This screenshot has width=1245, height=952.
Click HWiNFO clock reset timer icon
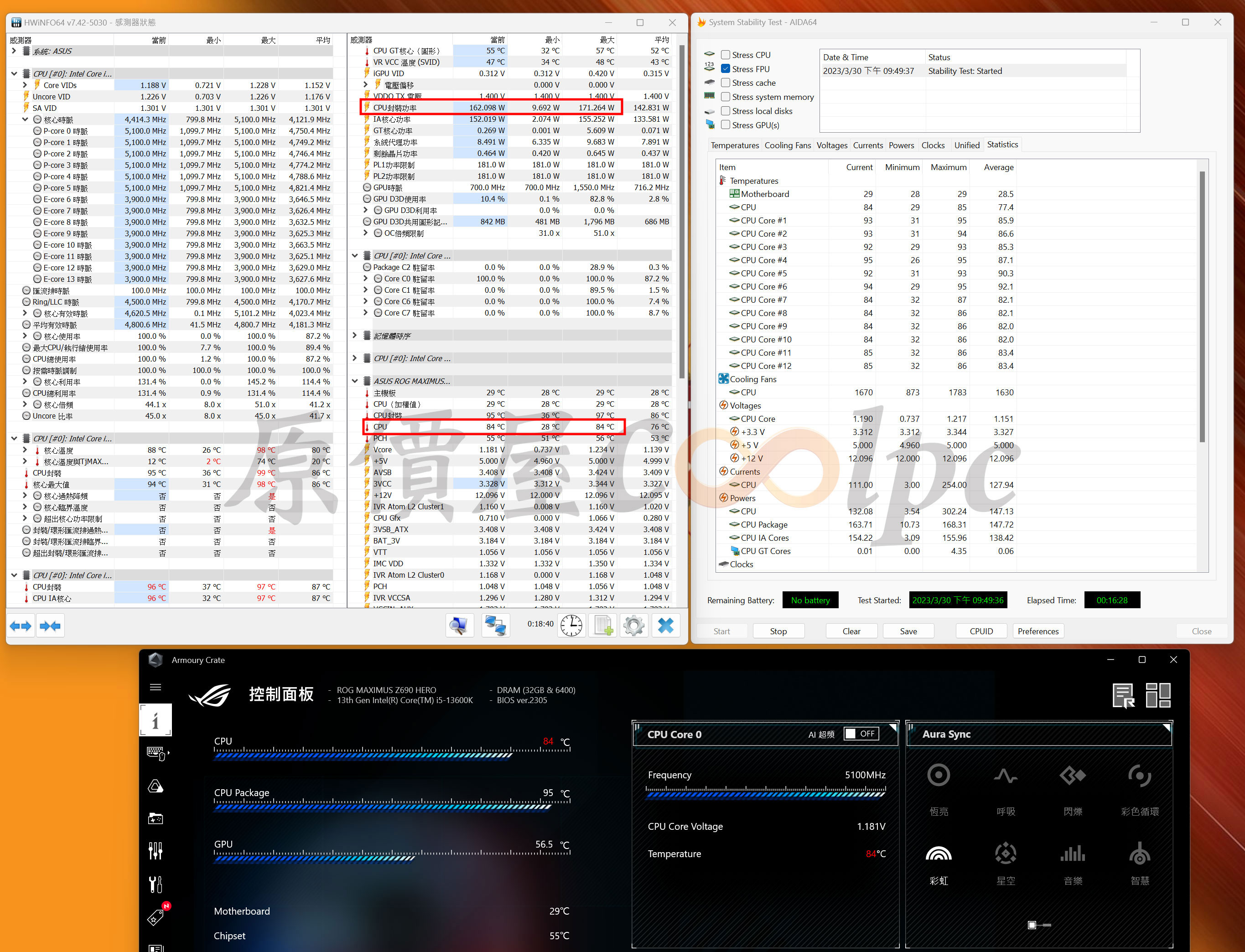click(571, 626)
